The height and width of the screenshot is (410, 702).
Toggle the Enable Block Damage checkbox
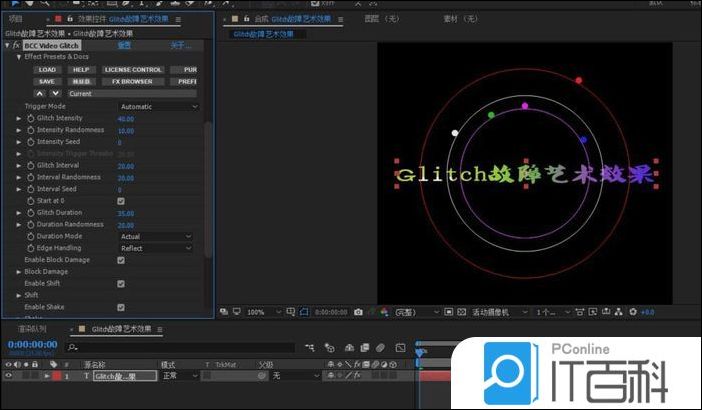[x=121, y=260]
